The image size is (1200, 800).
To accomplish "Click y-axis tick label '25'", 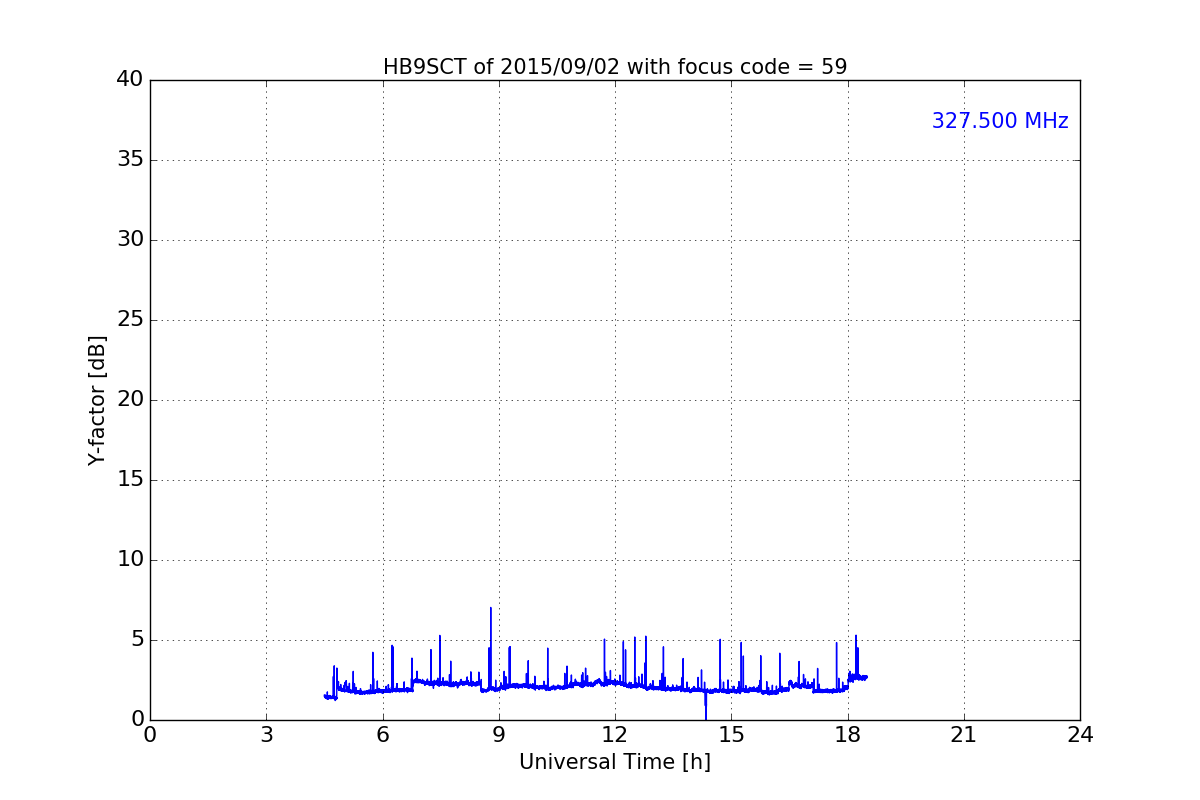I will pos(130,320).
